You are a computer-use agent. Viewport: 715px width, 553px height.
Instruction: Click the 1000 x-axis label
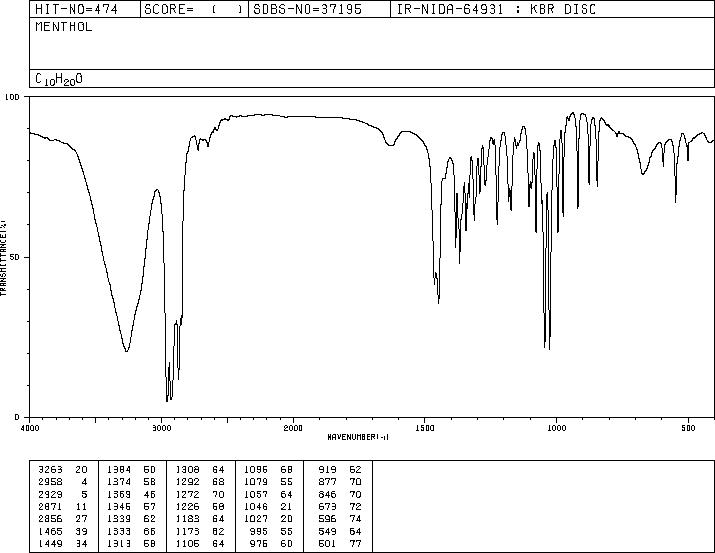(x=556, y=428)
